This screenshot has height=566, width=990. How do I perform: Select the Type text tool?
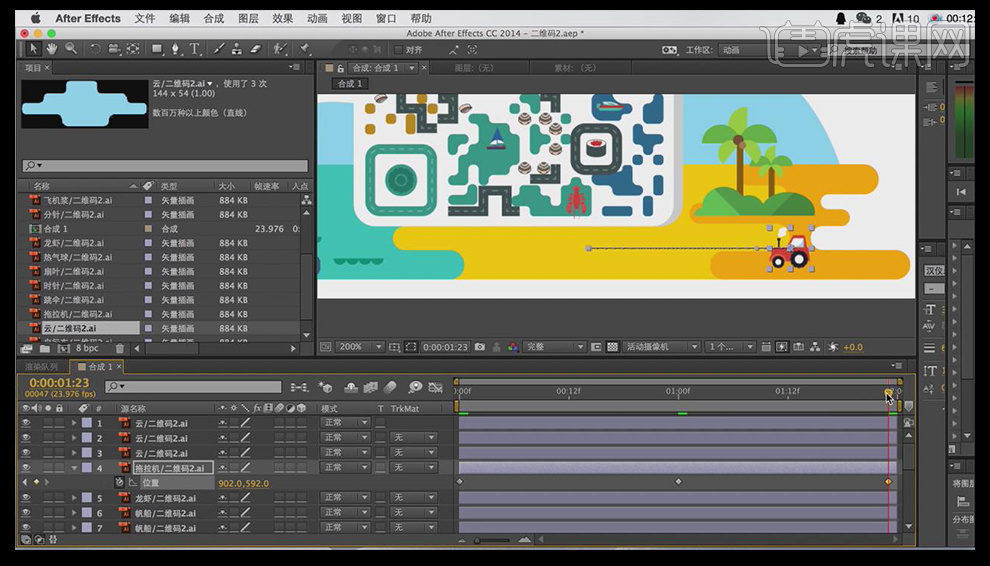[194, 49]
